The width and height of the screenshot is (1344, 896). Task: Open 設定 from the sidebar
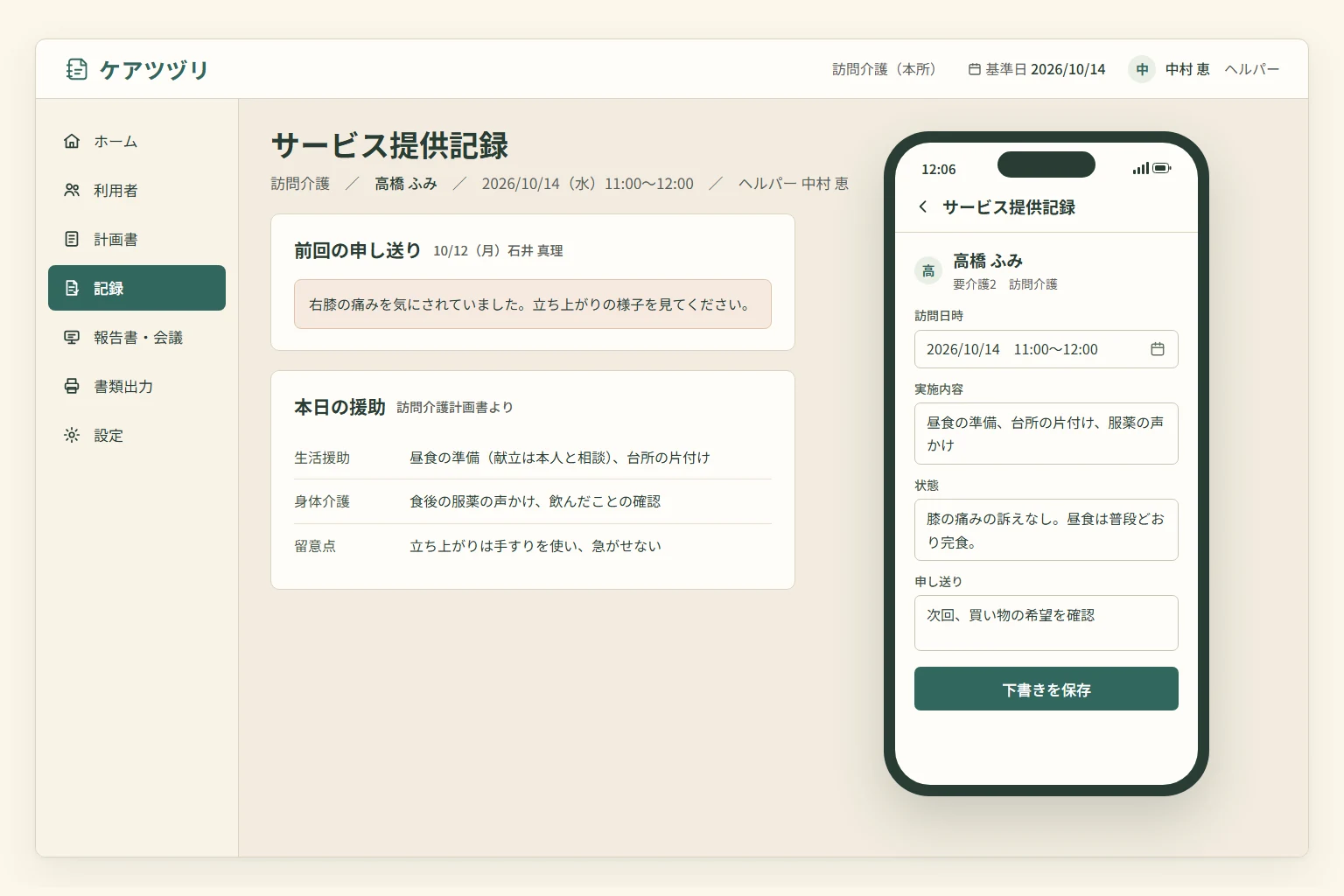pyautogui.click(x=136, y=435)
